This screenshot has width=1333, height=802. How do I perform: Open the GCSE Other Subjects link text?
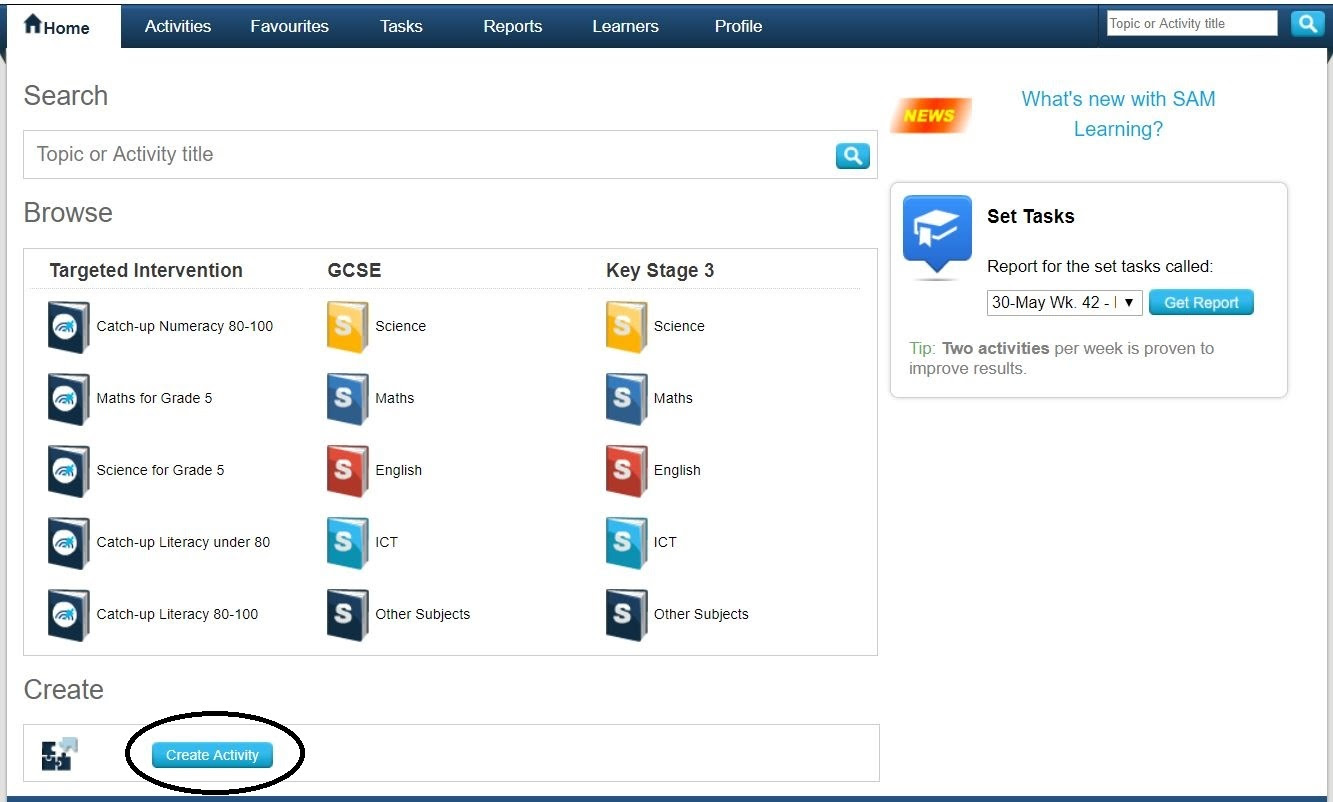423,614
